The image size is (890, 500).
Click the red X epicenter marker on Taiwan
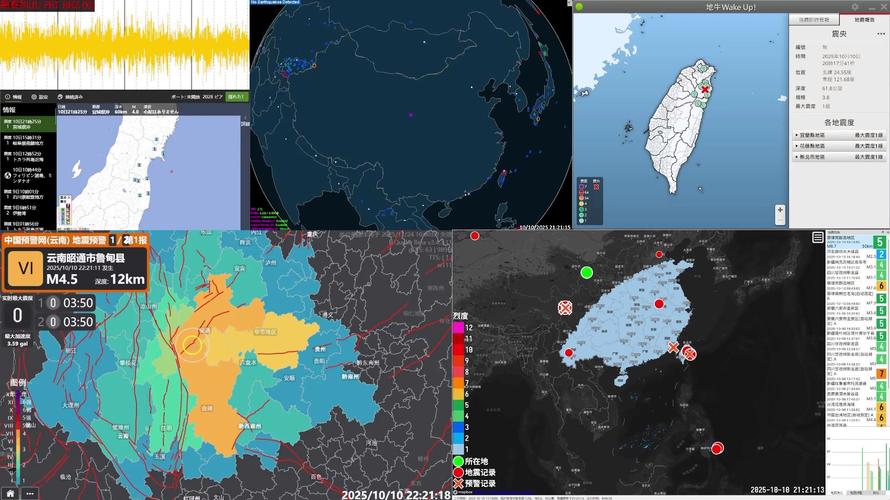coord(705,89)
